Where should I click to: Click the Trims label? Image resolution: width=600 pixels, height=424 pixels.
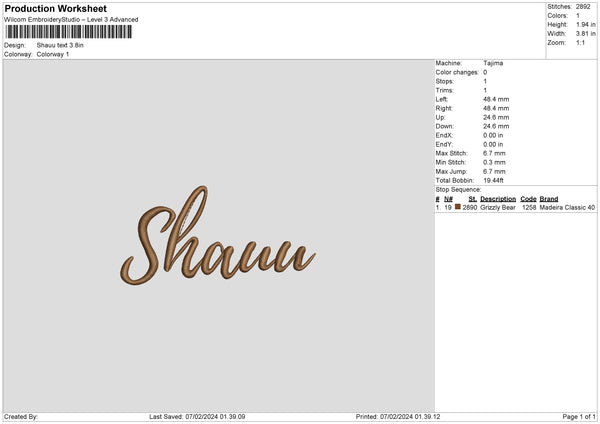click(x=444, y=90)
